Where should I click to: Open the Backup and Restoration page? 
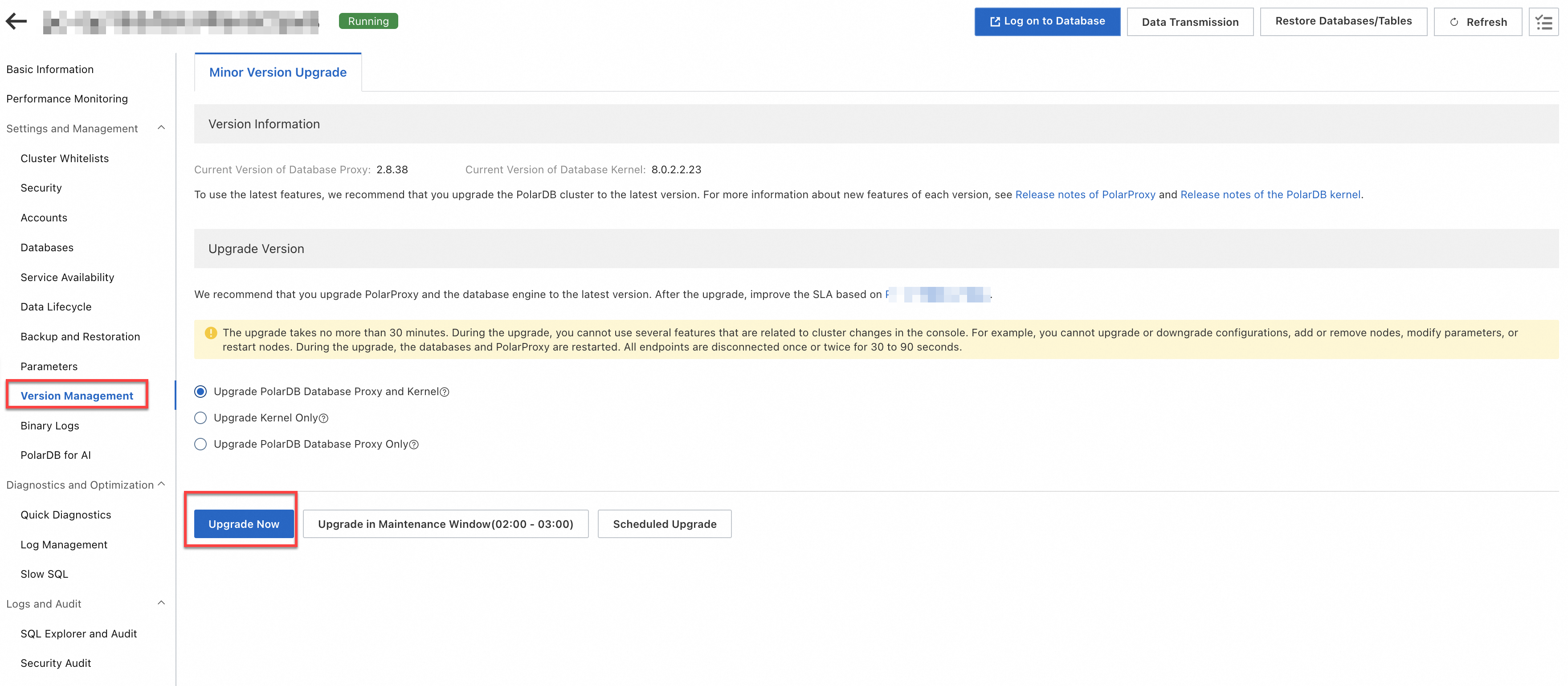[80, 336]
